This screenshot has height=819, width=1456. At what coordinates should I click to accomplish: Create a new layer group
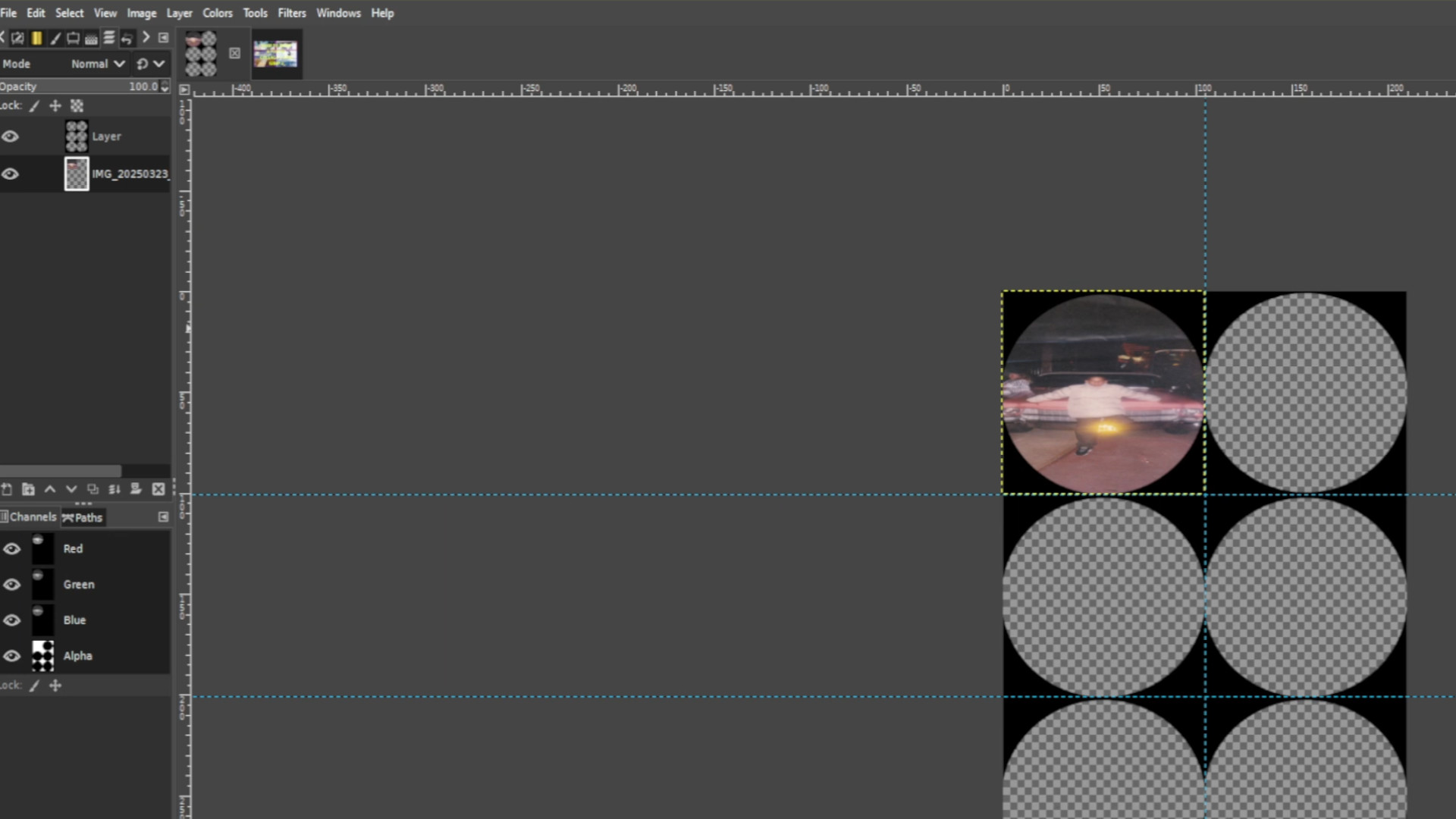pos(28,489)
